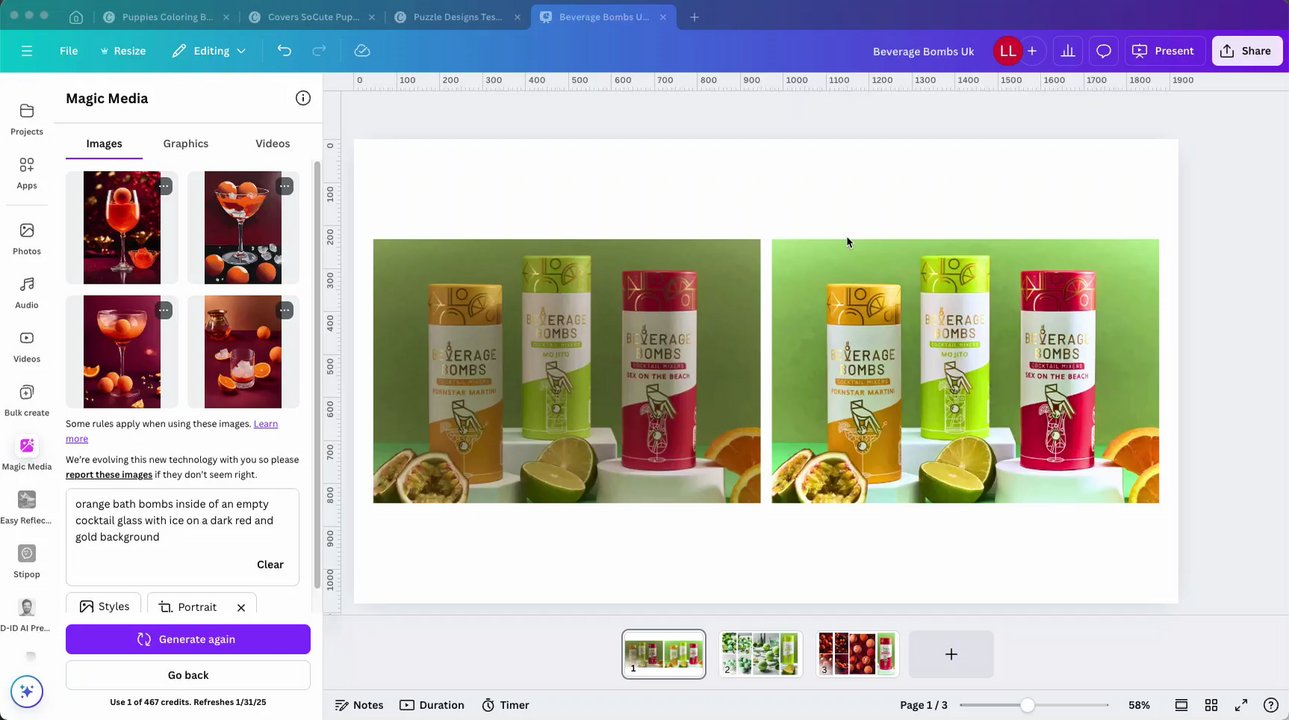Select page 2 thumbnail
The width and height of the screenshot is (1289, 720).
point(760,654)
